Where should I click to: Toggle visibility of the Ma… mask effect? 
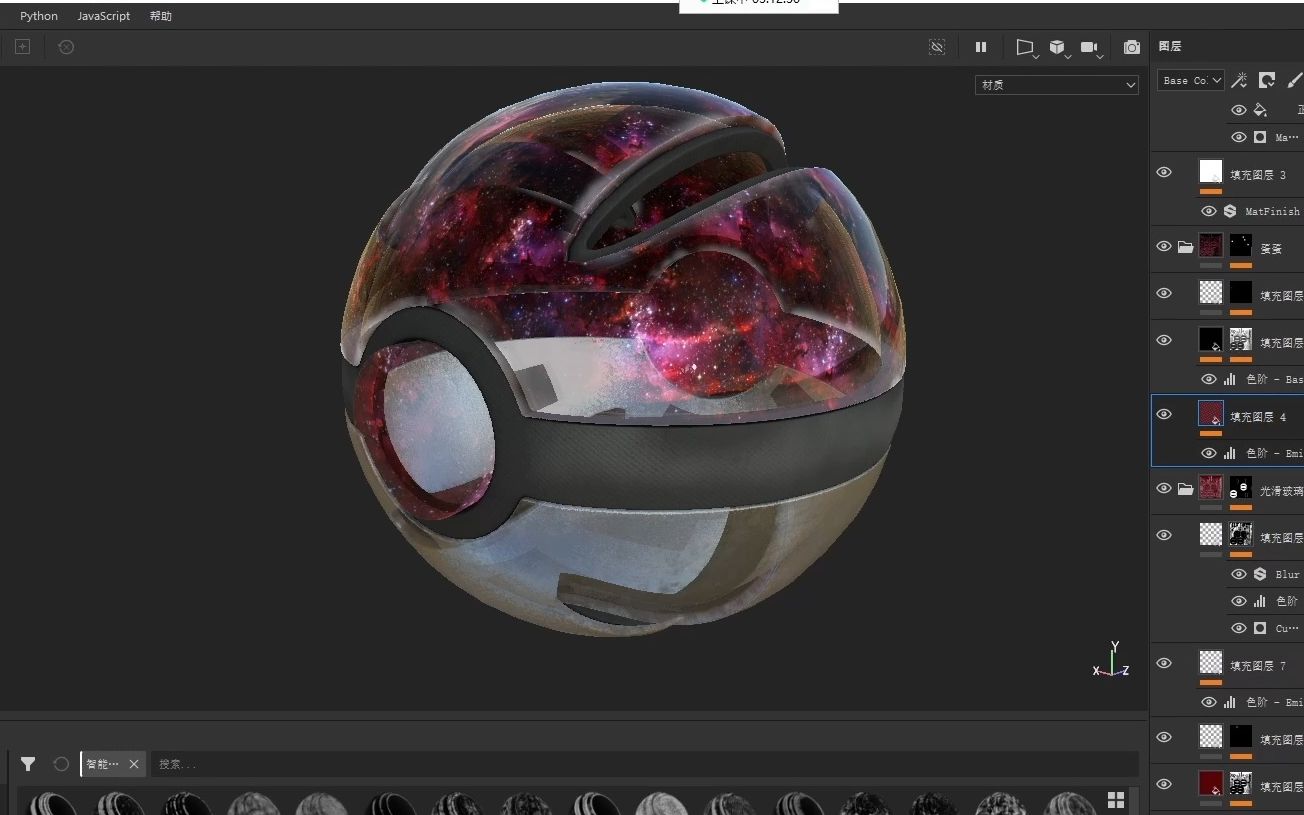point(1239,137)
